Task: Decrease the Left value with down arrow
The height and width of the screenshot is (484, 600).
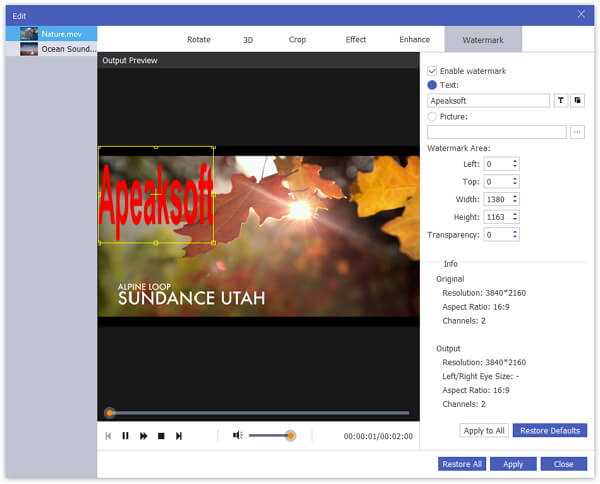Action: pos(515,166)
